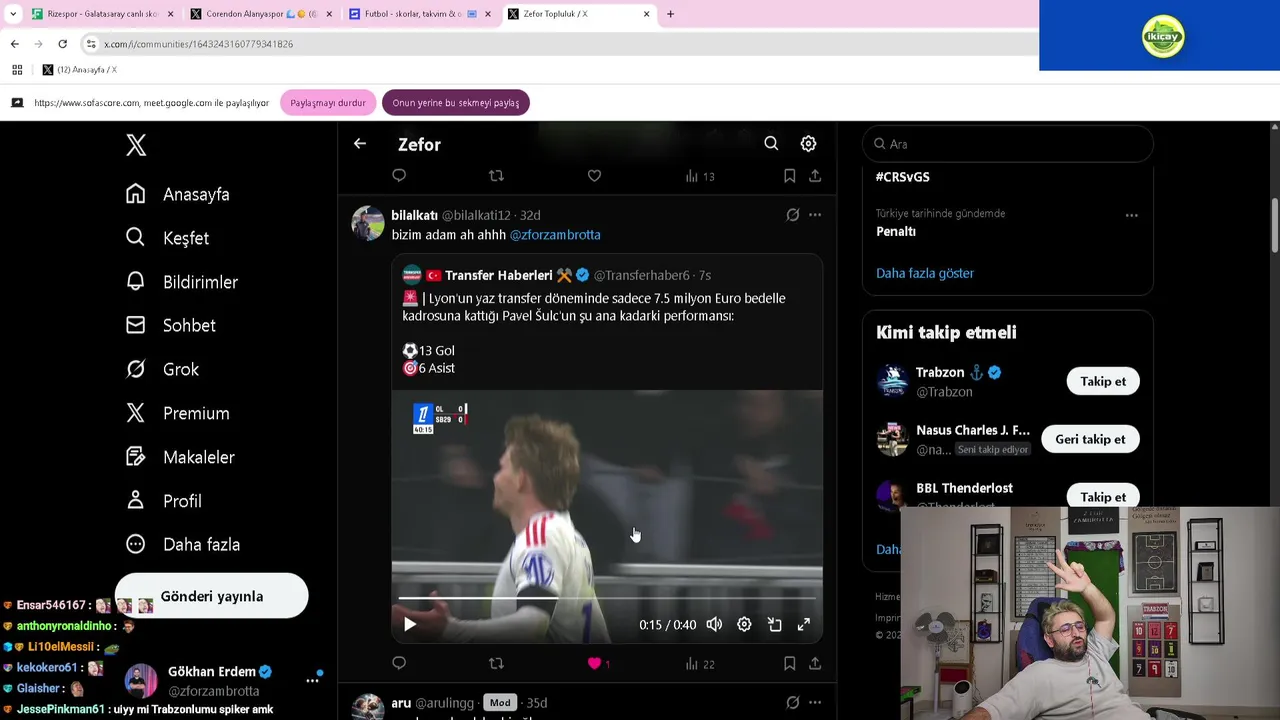View analytics showing 13 views
This screenshot has height=720, width=1280.
coord(700,176)
